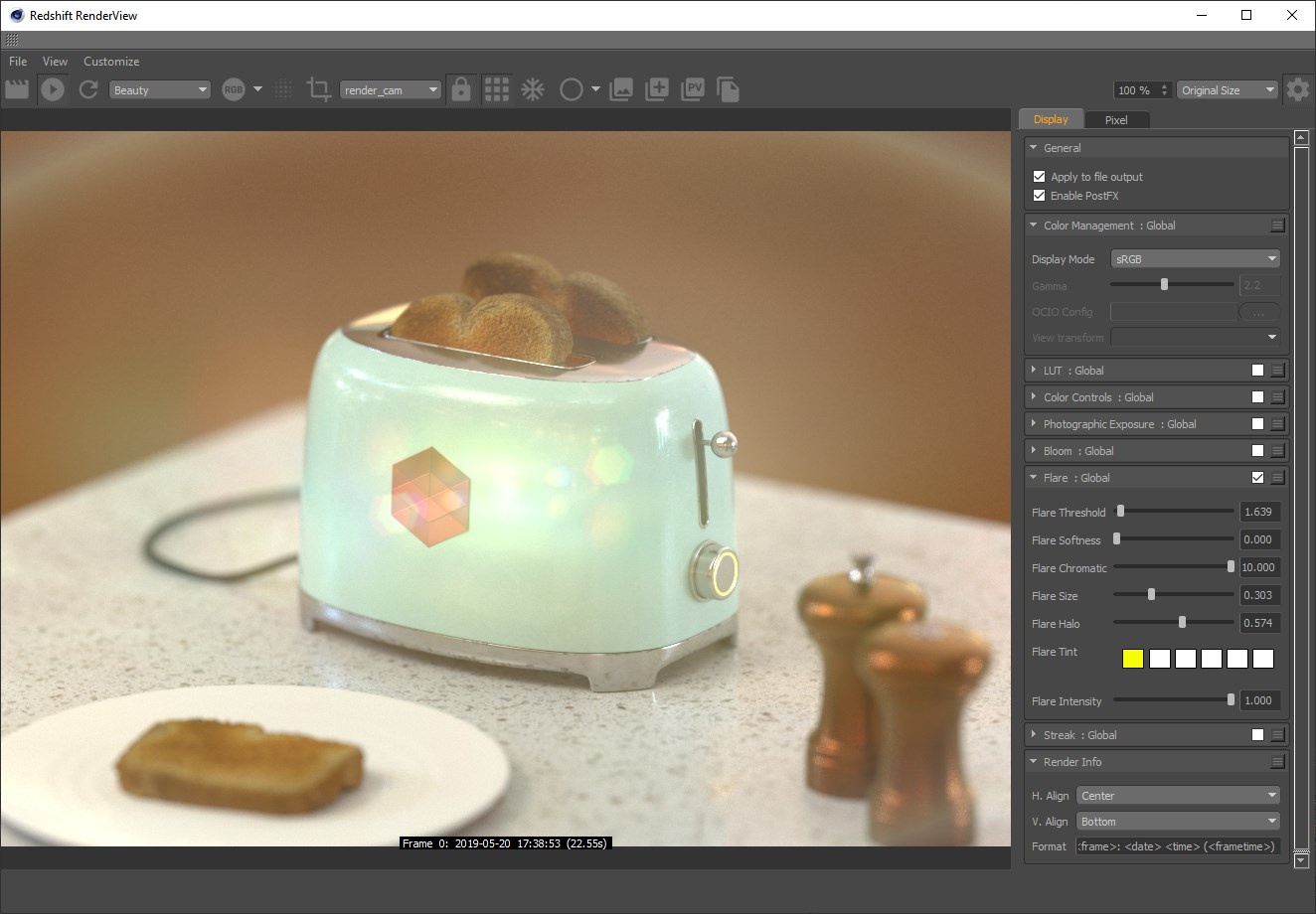Open the Streak options menu icon

pos(1278,735)
